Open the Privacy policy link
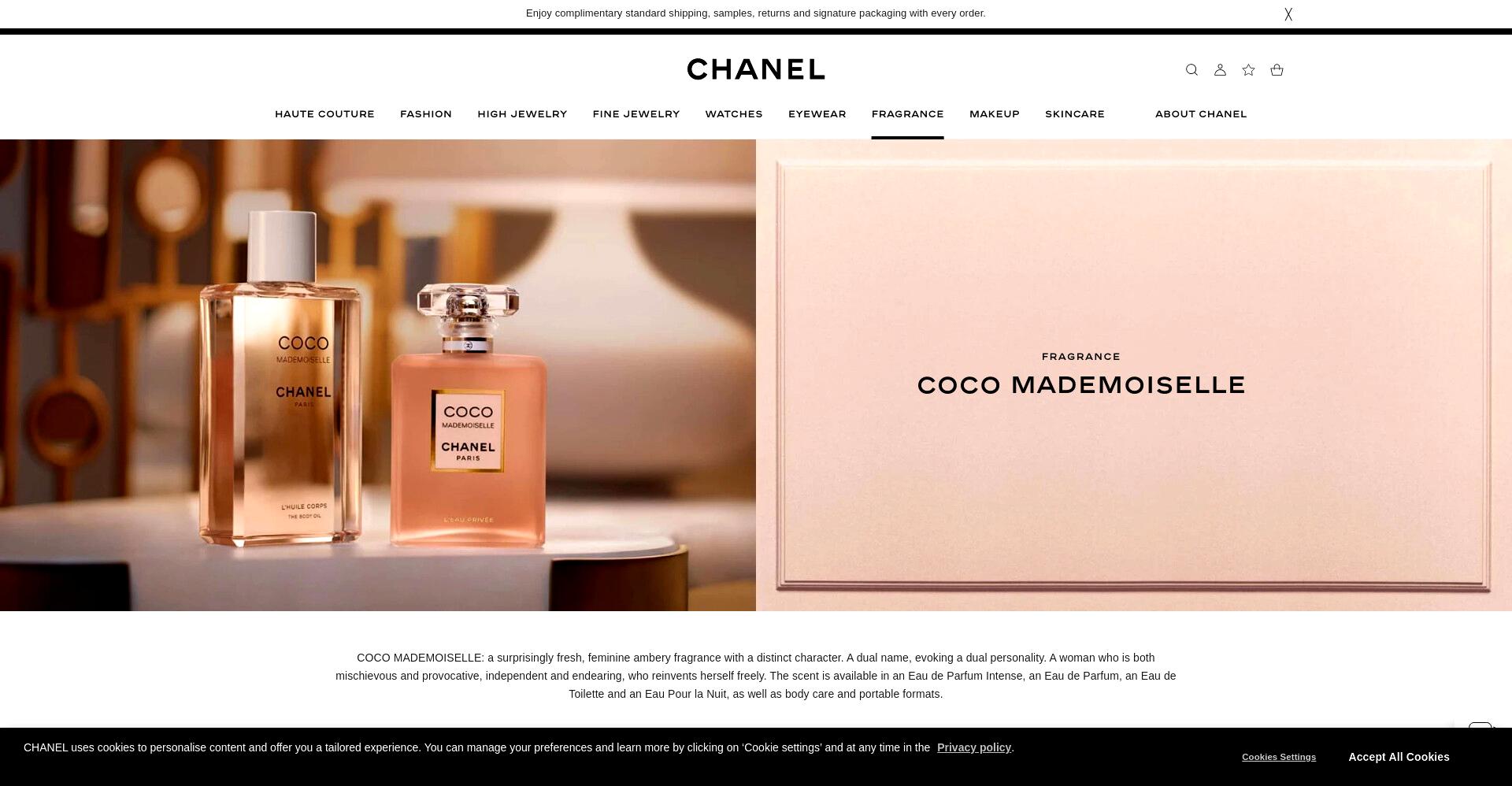 [x=974, y=747]
